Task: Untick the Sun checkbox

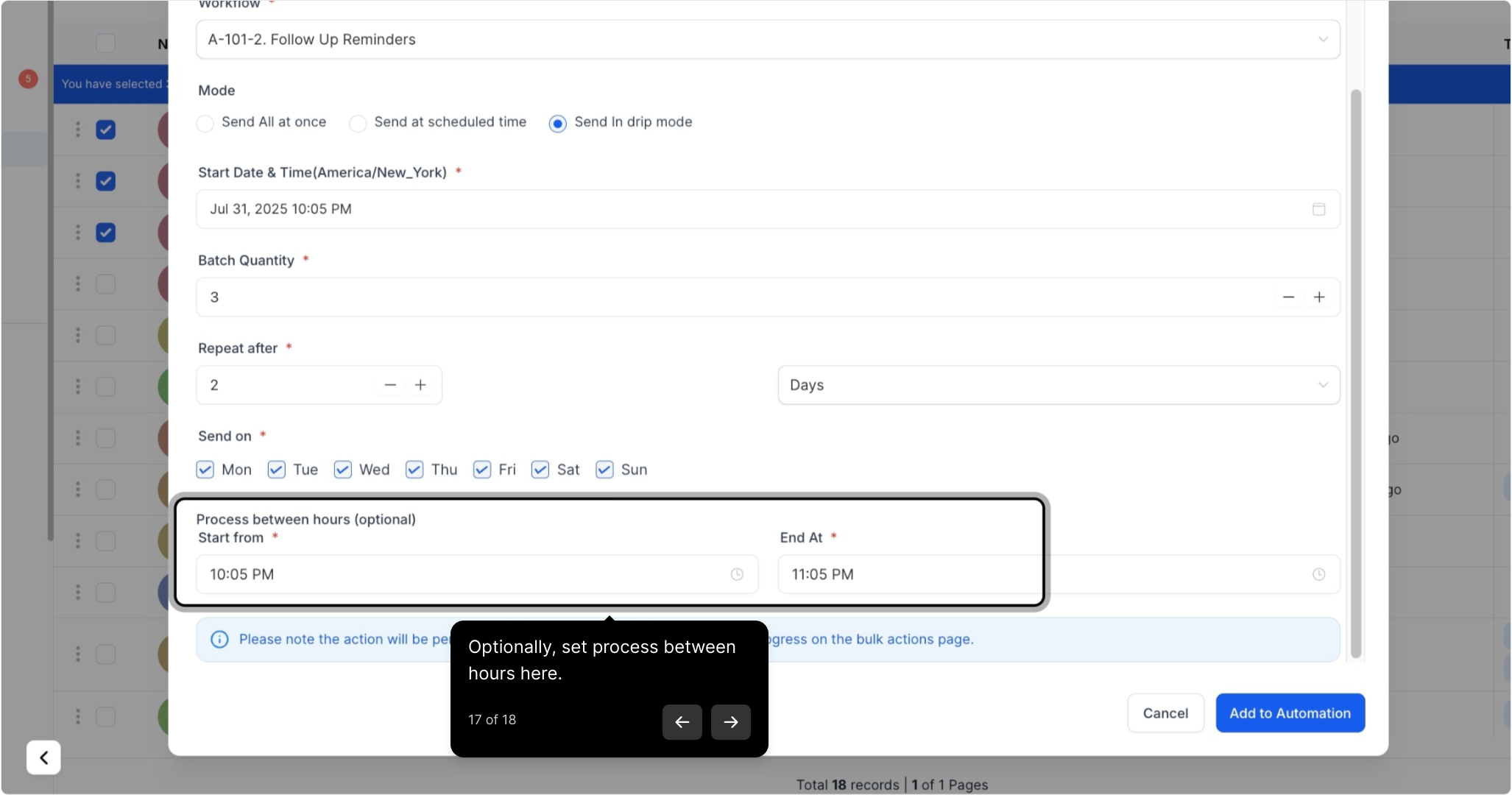Action: (x=604, y=470)
